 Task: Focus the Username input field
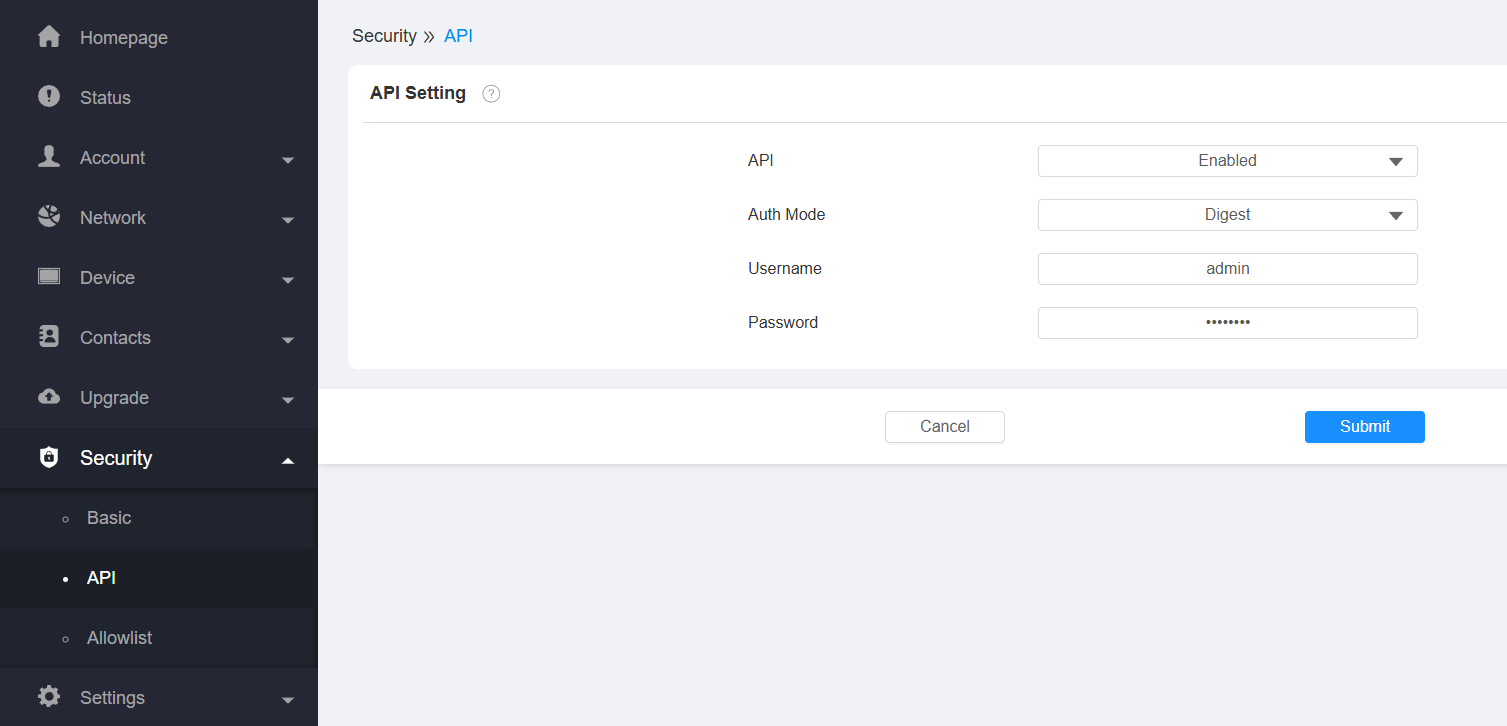click(x=1227, y=269)
